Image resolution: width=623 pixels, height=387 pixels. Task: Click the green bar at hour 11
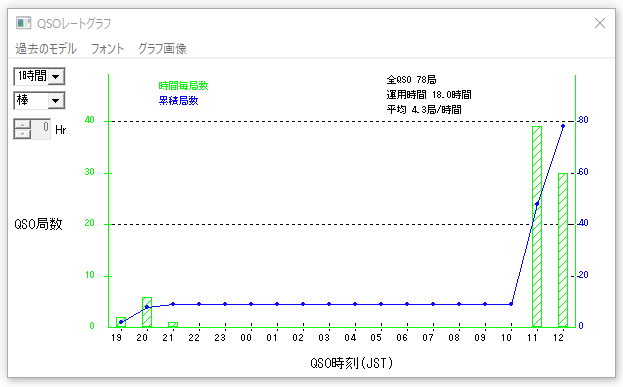537,226
